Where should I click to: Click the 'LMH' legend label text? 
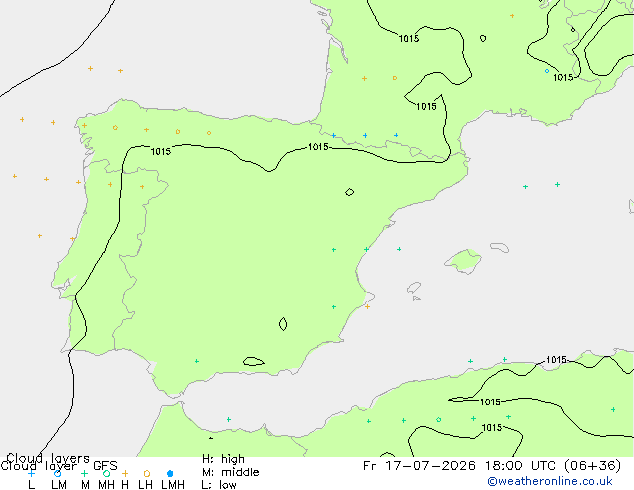point(173,484)
